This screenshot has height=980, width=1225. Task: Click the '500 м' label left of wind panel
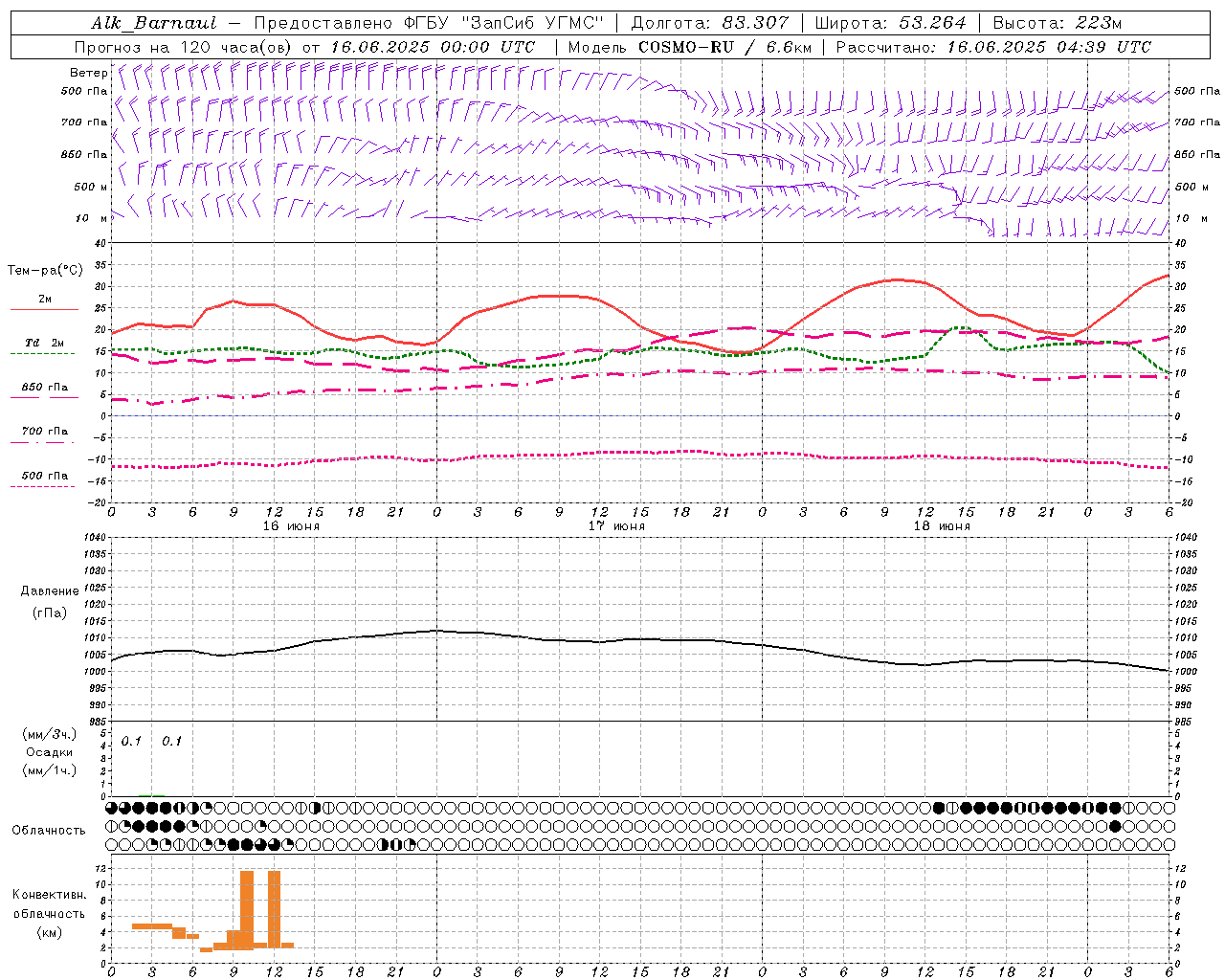pos(91,187)
